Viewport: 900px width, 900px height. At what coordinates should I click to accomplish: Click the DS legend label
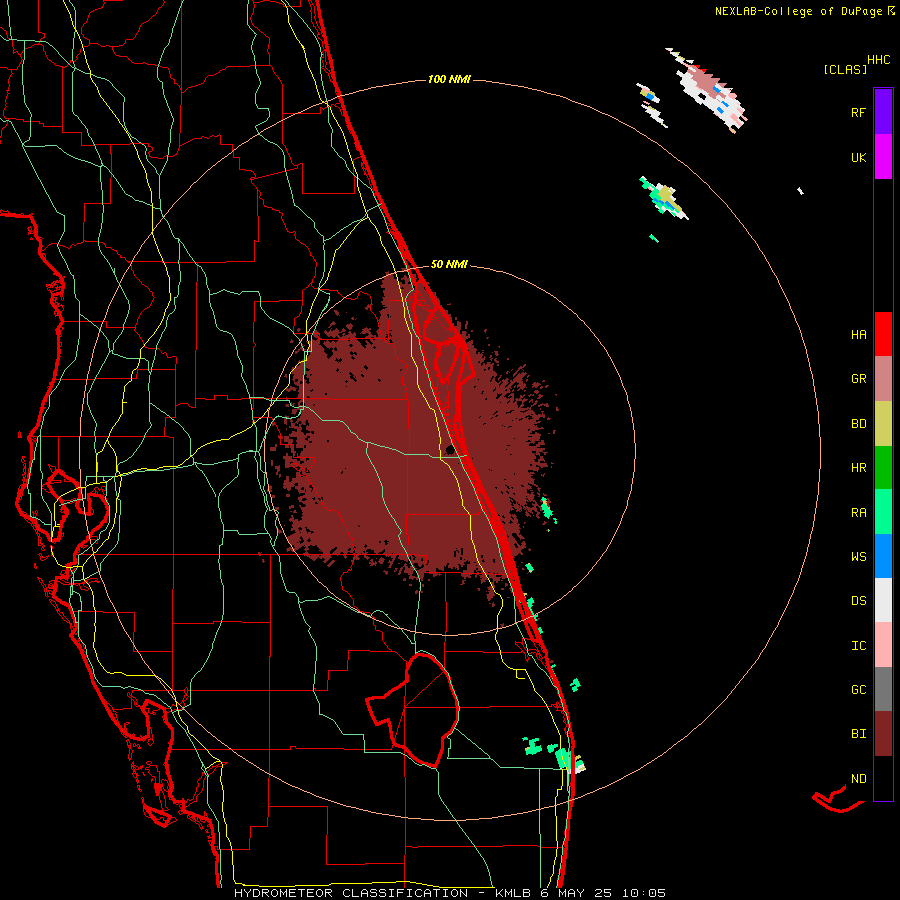pyautogui.click(x=858, y=601)
